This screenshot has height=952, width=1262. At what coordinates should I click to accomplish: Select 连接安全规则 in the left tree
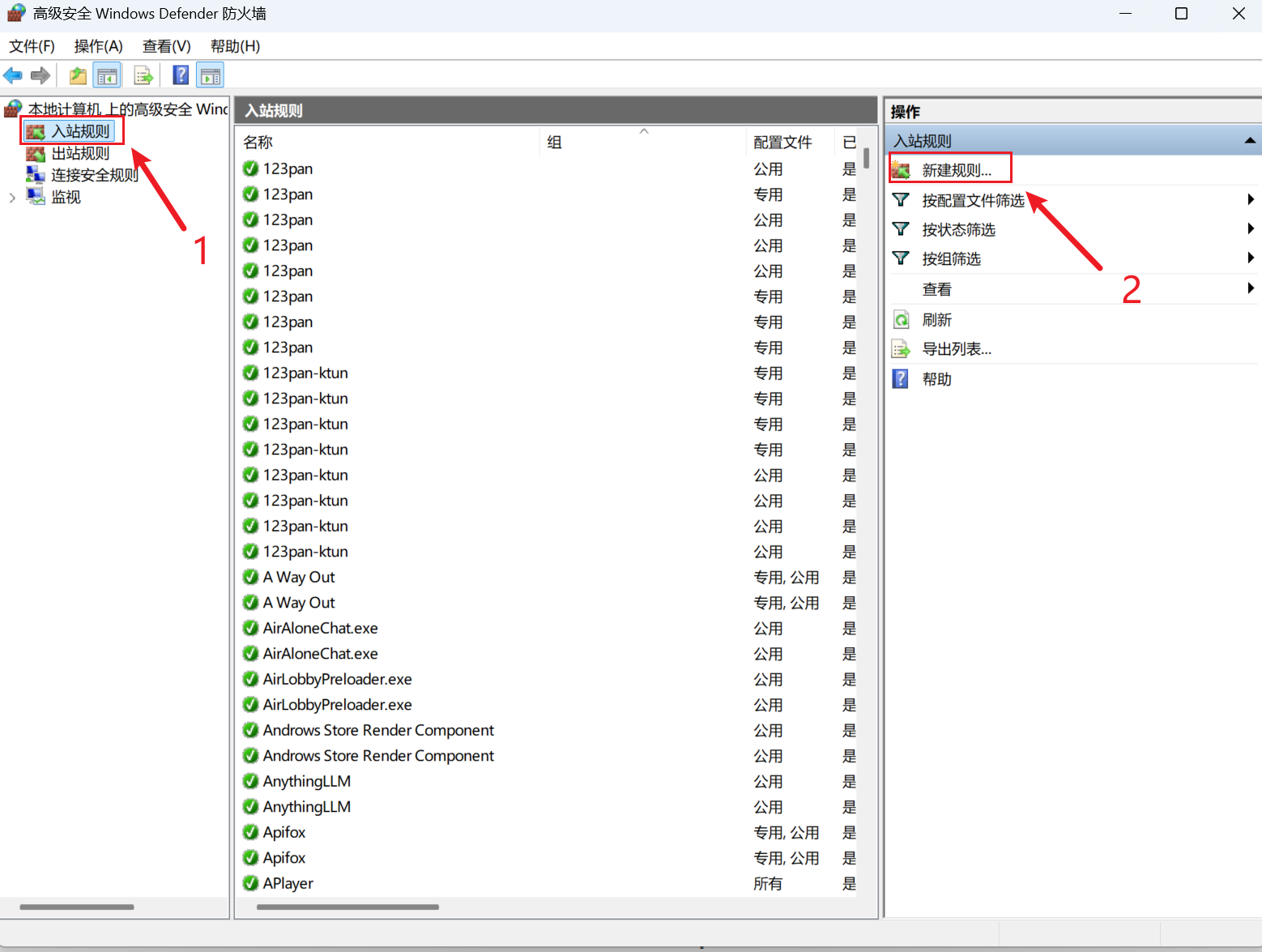pyautogui.click(x=94, y=175)
